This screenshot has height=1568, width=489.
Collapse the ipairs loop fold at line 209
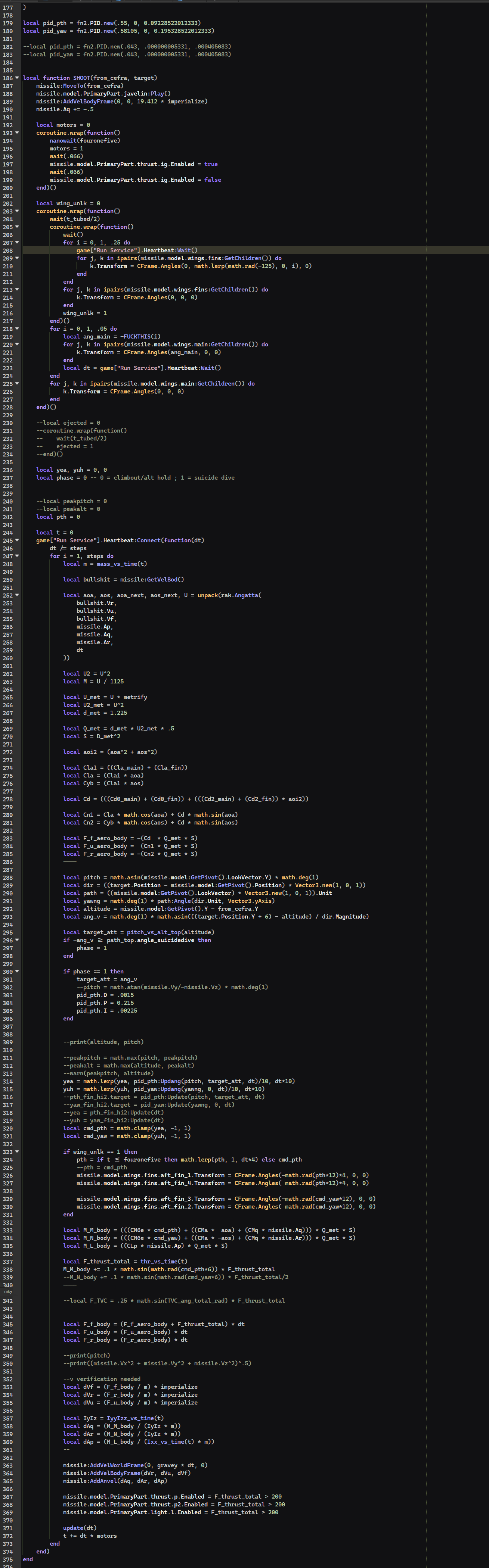click(17, 258)
